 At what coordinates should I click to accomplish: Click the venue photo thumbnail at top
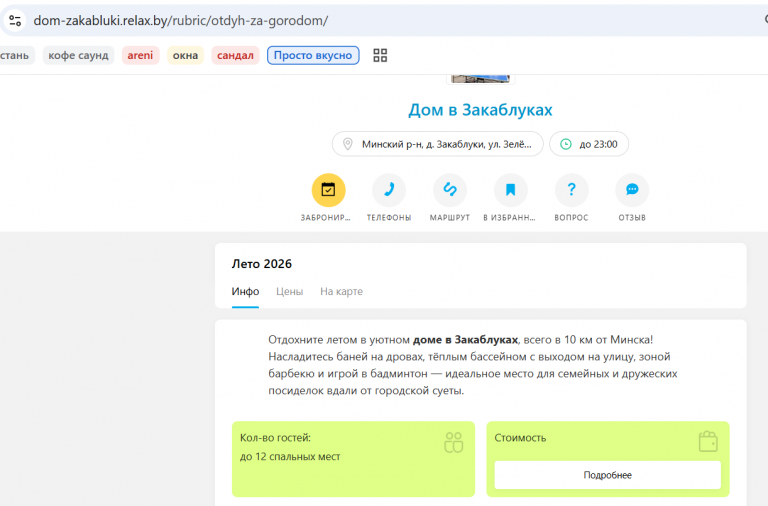pos(480,79)
